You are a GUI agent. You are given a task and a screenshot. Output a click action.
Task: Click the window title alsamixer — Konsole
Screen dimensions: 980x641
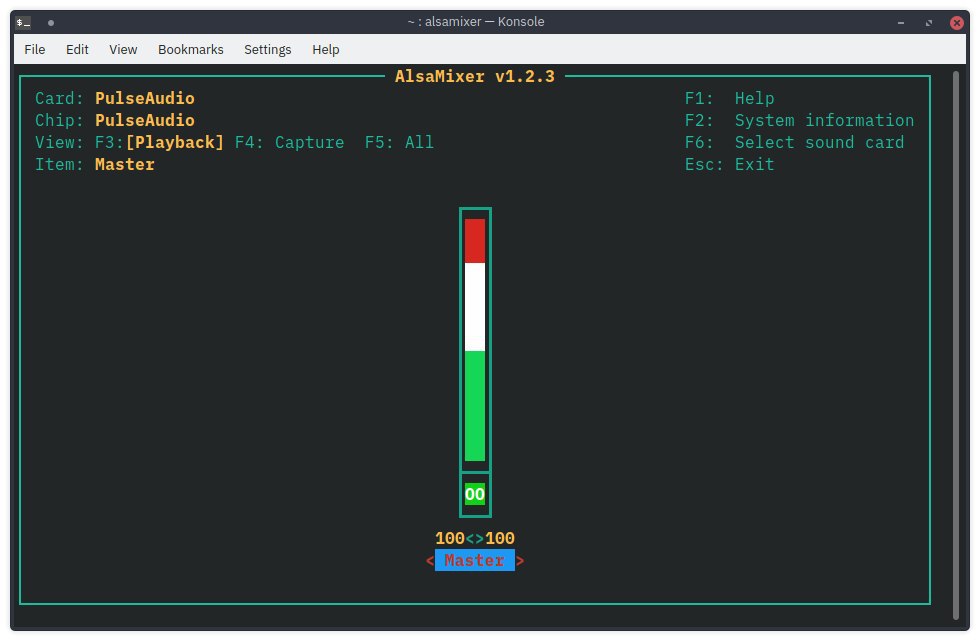pyautogui.click(x=476, y=22)
